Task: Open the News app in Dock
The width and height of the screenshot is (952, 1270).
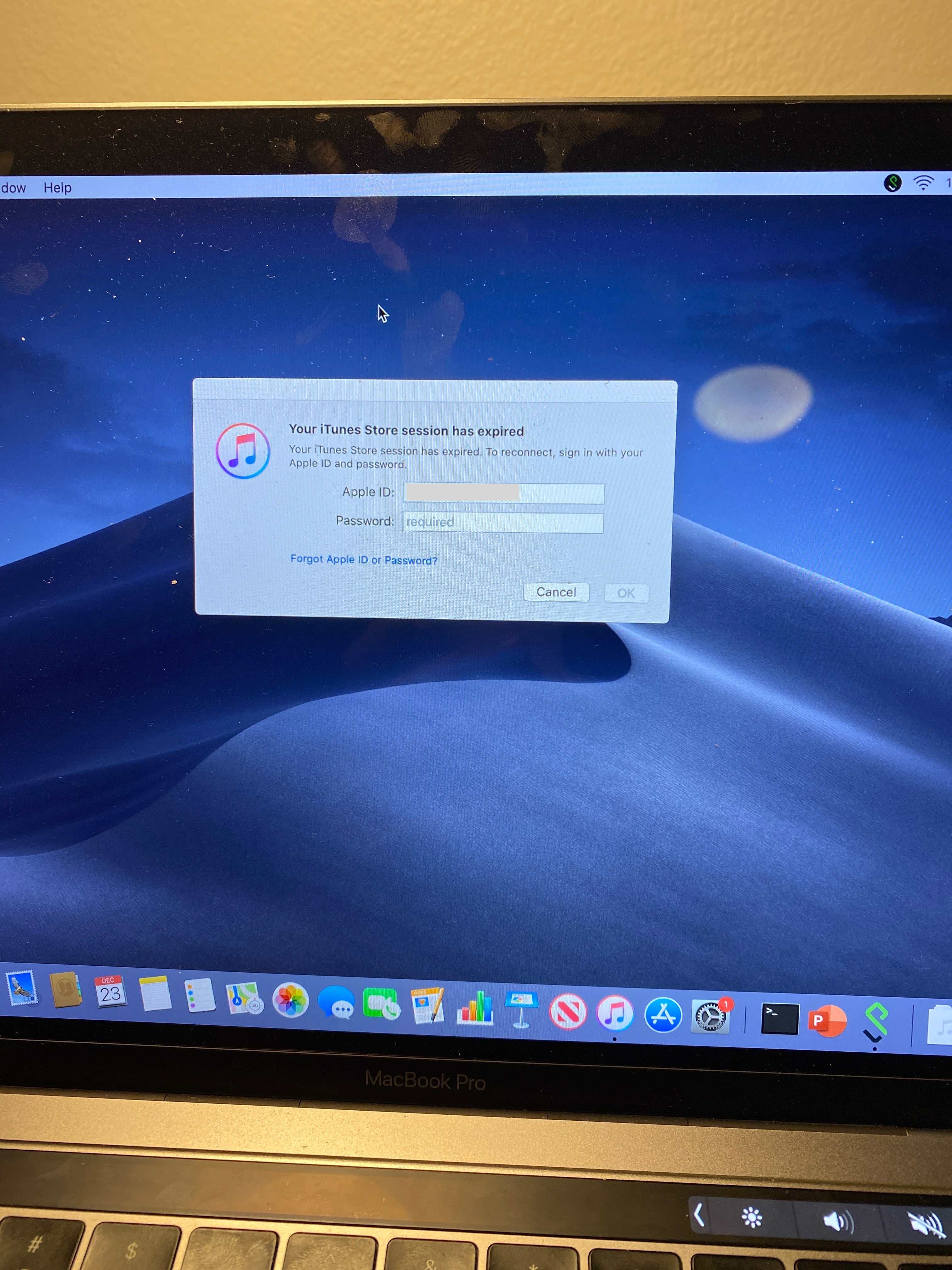Action: [x=568, y=1012]
